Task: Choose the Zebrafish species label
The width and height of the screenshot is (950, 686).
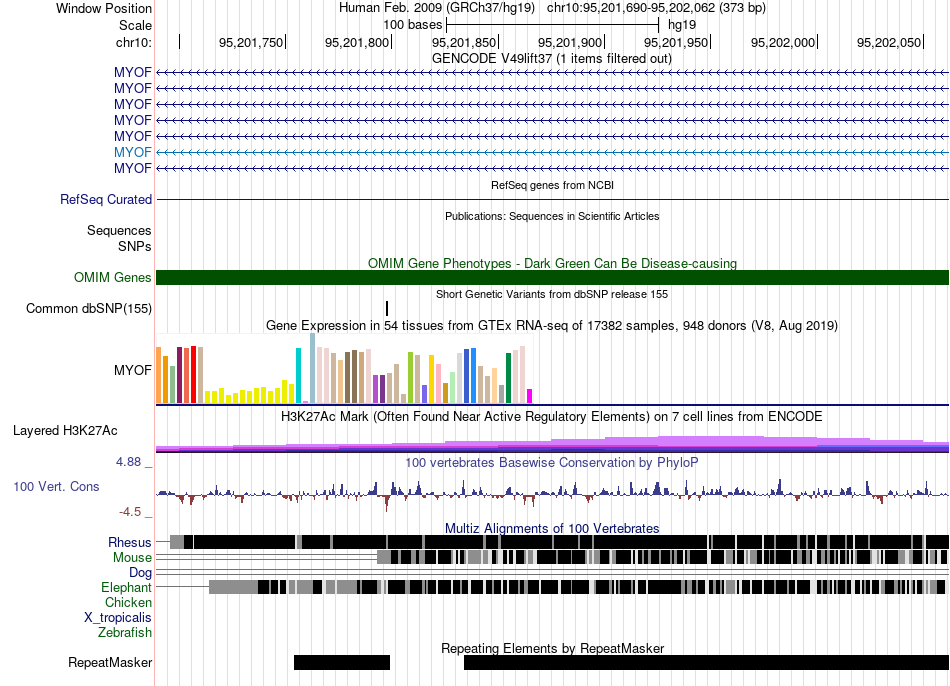Action: click(125, 632)
